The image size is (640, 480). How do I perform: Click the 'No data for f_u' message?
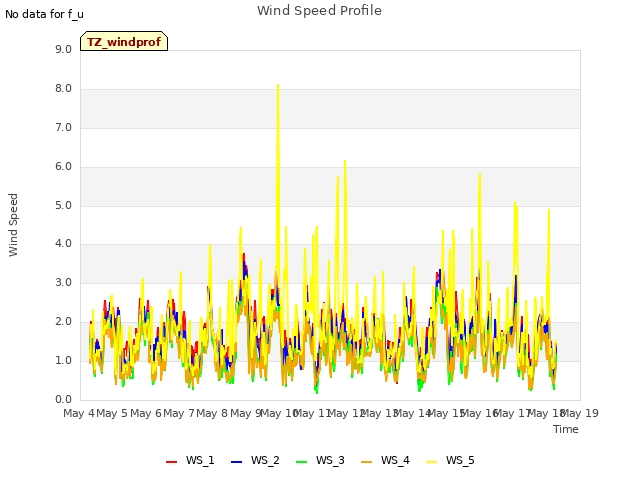coord(44,14)
